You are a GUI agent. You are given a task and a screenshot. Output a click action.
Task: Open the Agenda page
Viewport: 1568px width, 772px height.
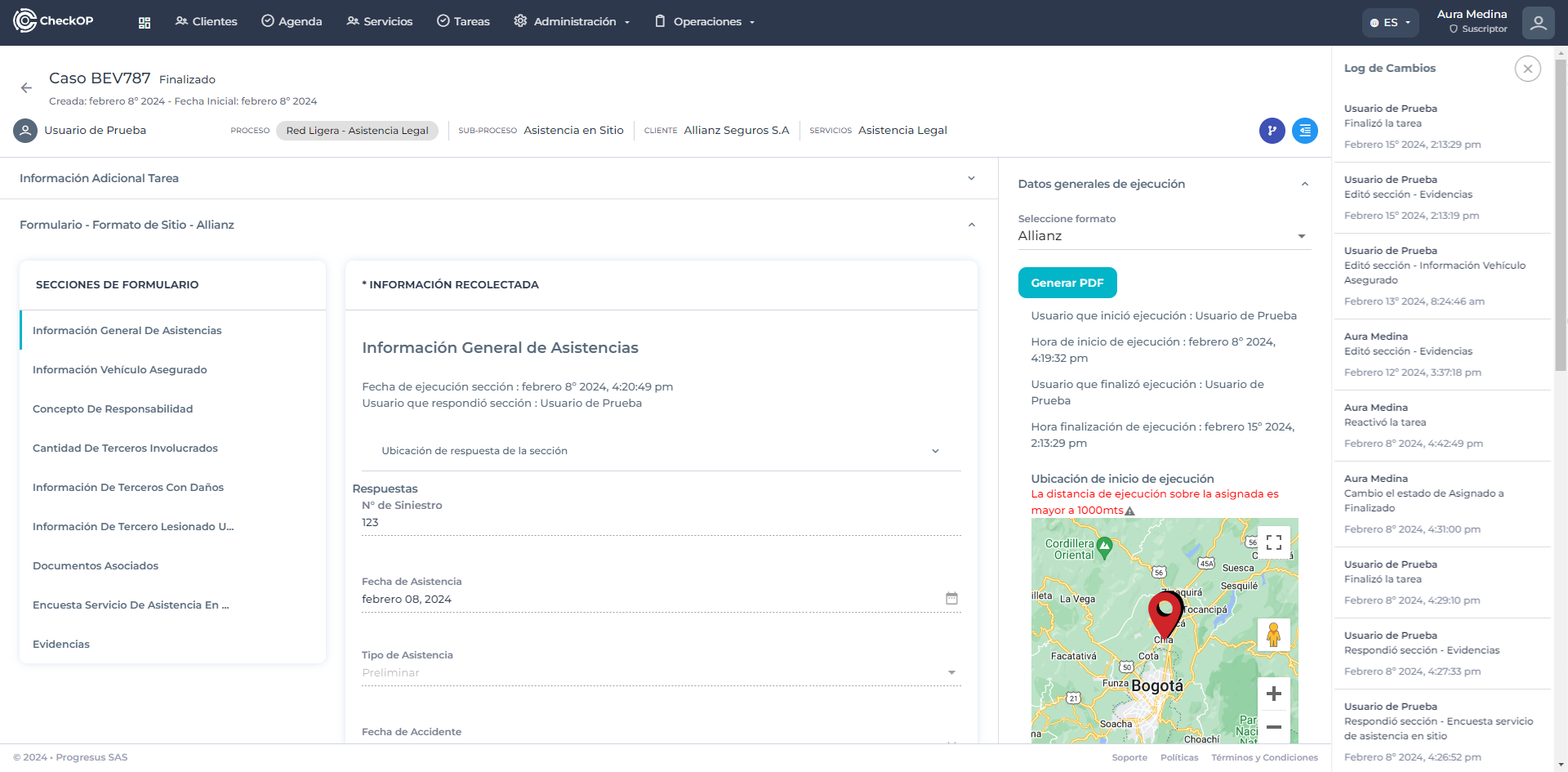[292, 22]
